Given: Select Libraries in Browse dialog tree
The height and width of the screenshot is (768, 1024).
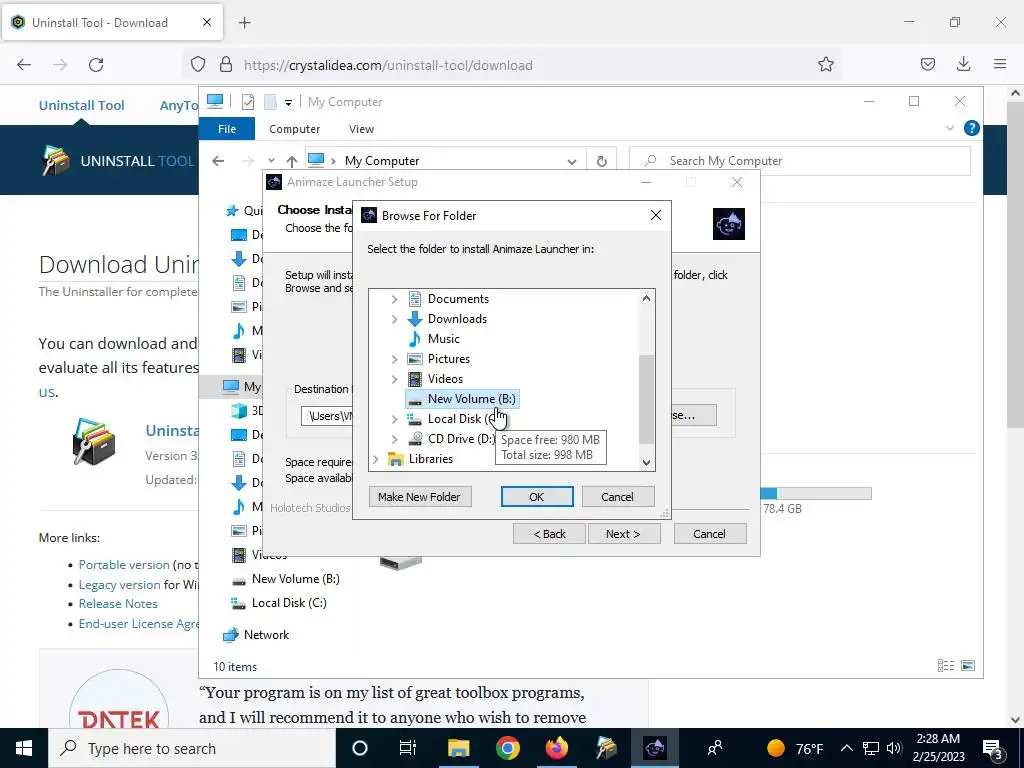Looking at the screenshot, I should 430,459.
